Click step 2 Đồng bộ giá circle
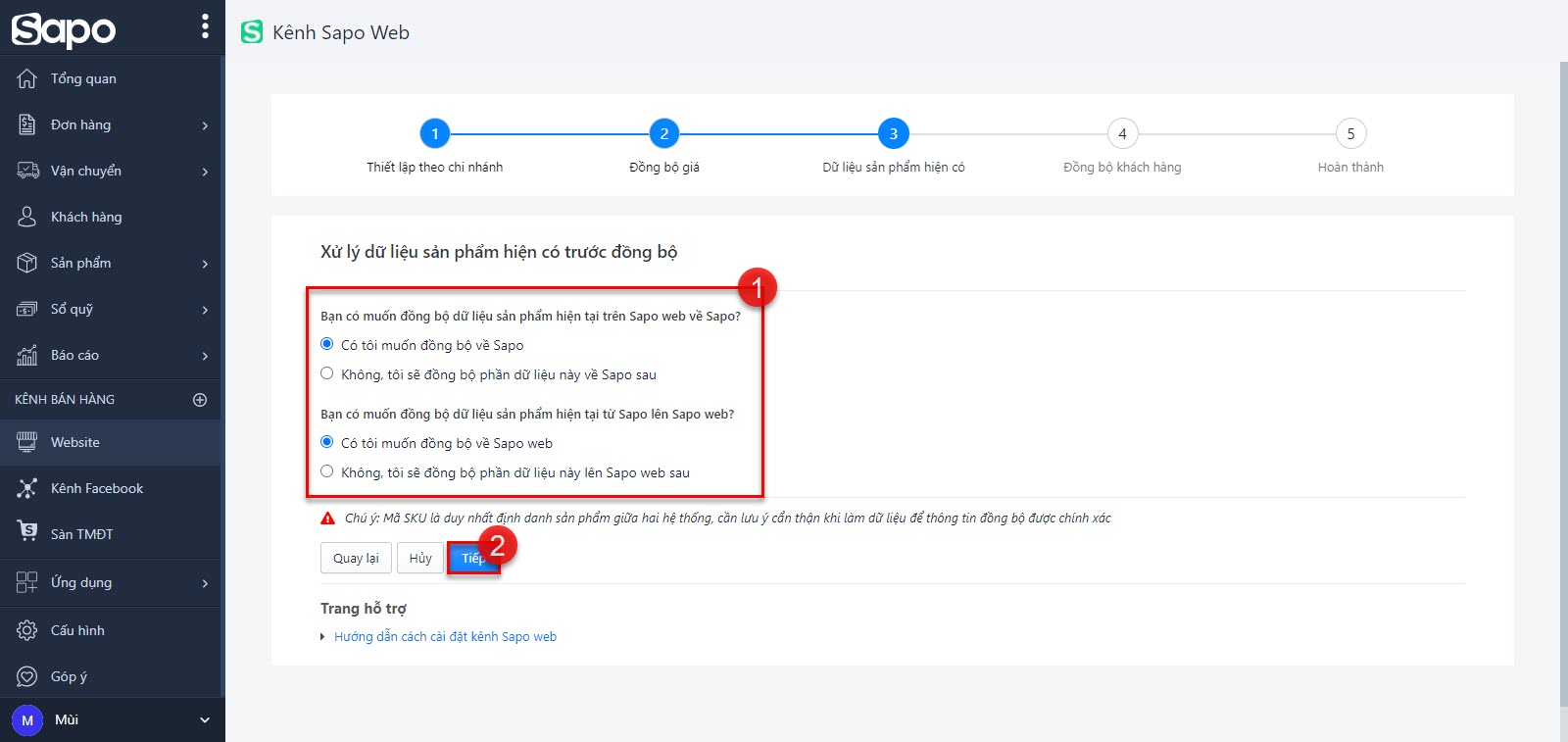Image resolution: width=1568 pixels, height=742 pixels. 664,133
